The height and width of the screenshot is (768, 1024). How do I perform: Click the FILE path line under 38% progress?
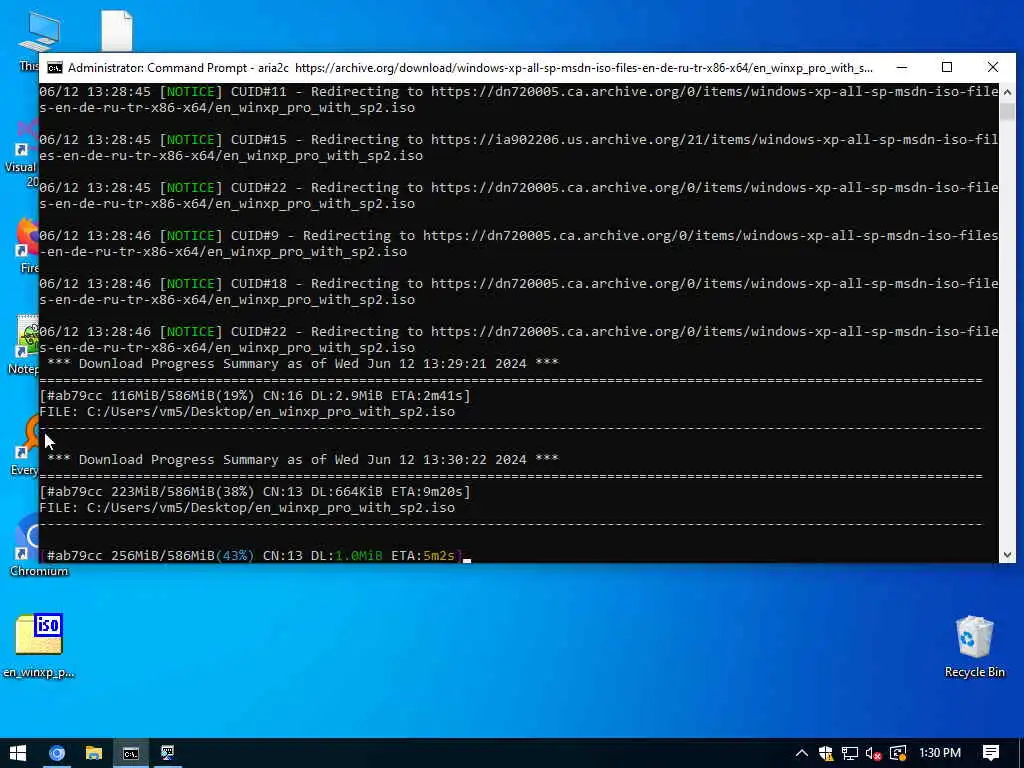[x=247, y=508]
